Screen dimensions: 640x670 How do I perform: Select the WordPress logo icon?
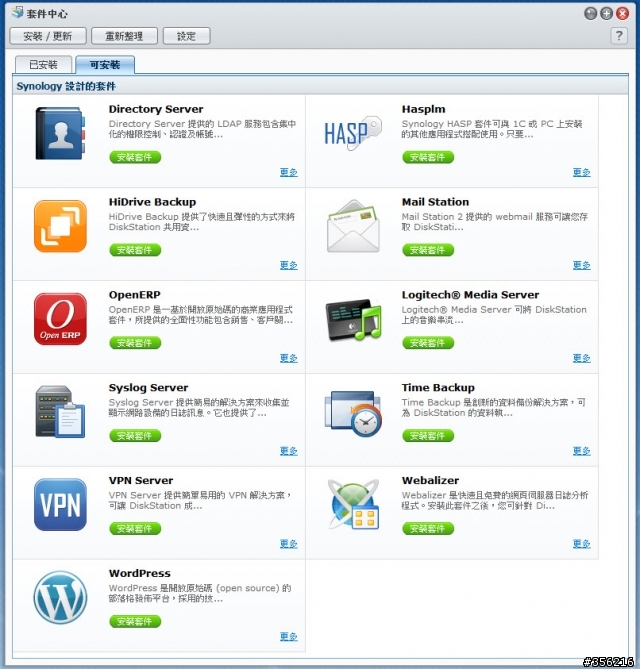[x=60, y=597]
